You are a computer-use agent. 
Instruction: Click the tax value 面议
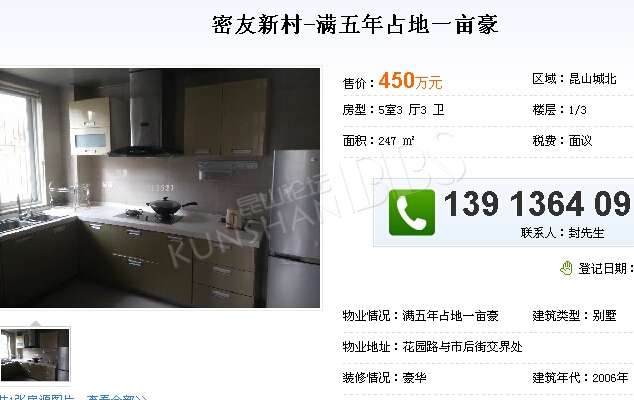tap(581, 141)
